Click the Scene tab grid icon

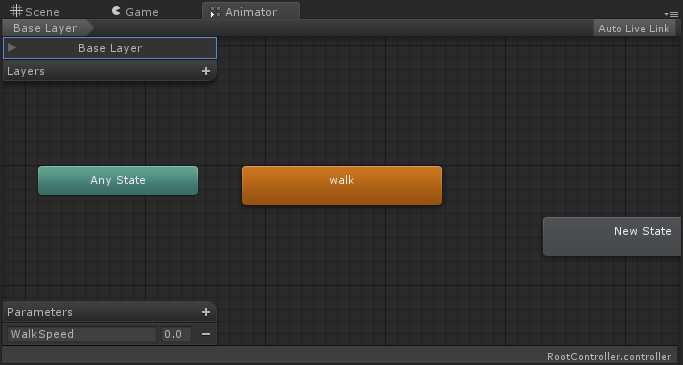(x=16, y=10)
